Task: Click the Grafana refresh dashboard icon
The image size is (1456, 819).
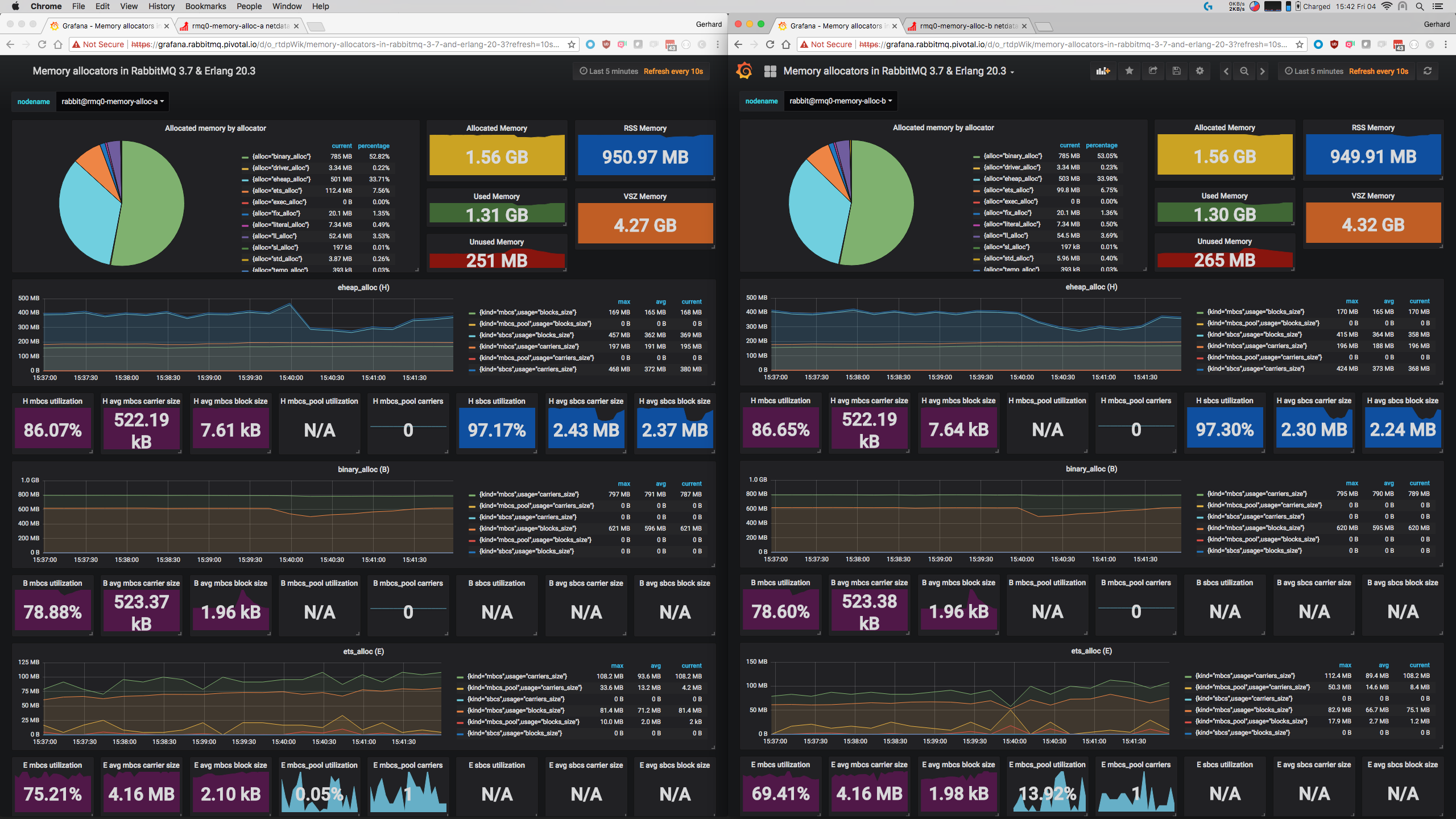Action: pyautogui.click(x=1427, y=71)
